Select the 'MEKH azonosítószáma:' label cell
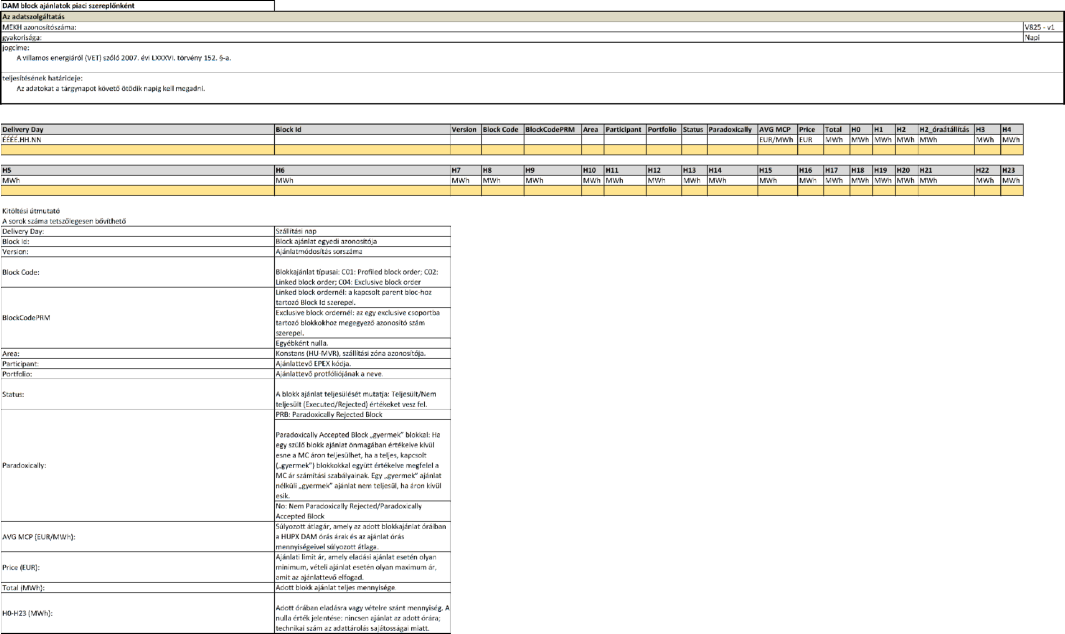The width and height of the screenshot is (1065, 634). click(512, 27)
